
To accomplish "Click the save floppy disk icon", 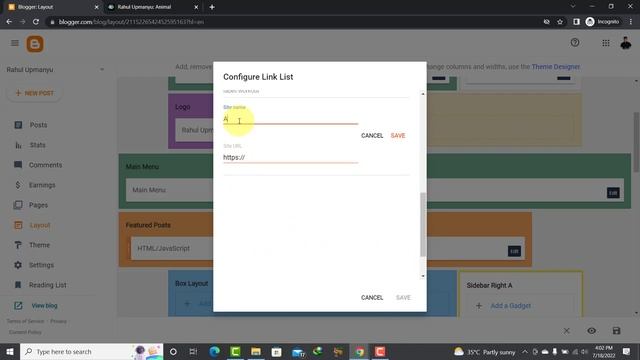I will point(616,331).
